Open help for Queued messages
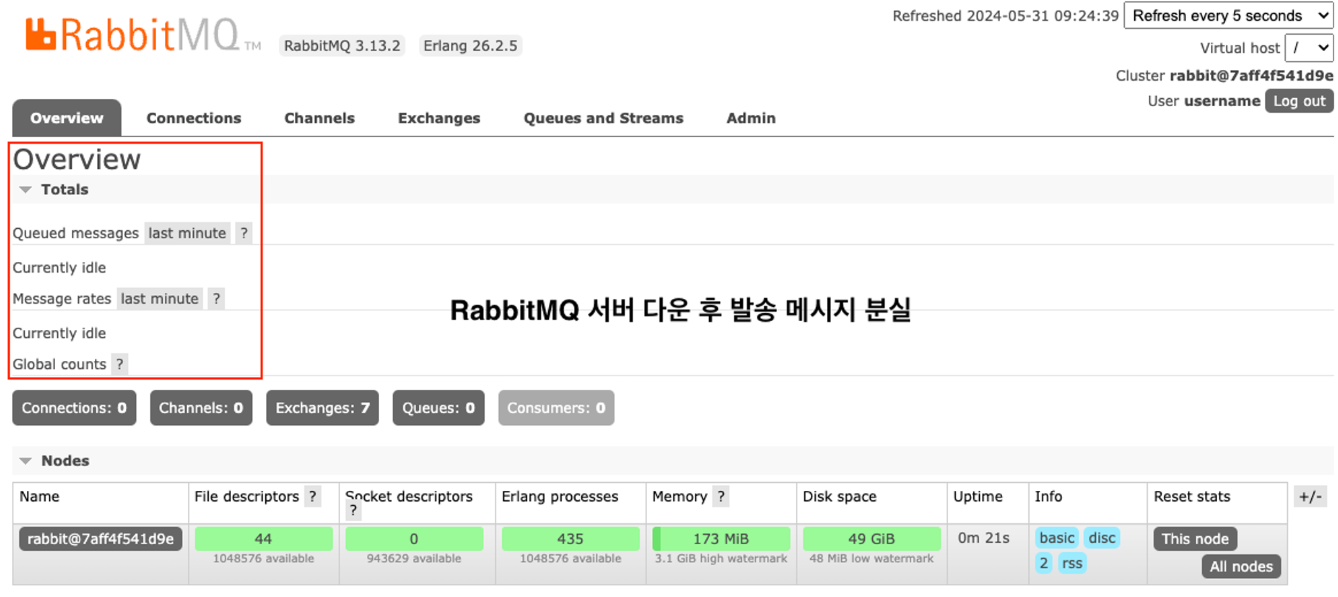 pos(243,233)
